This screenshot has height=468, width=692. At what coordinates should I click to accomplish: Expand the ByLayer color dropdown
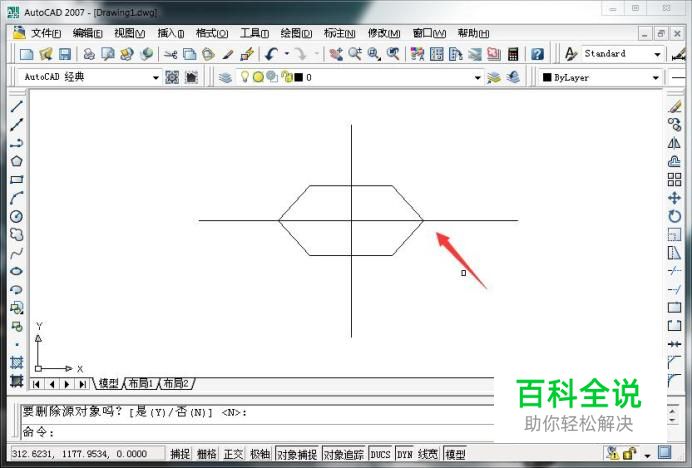656,78
